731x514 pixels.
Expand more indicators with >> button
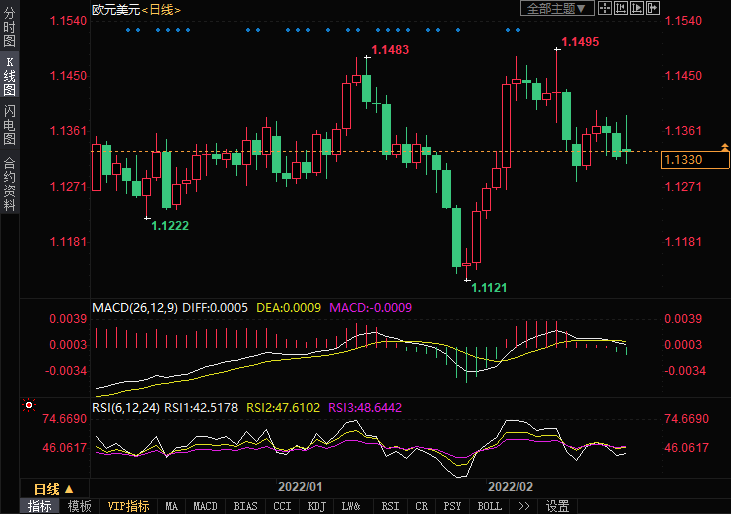tap(523, 506)
